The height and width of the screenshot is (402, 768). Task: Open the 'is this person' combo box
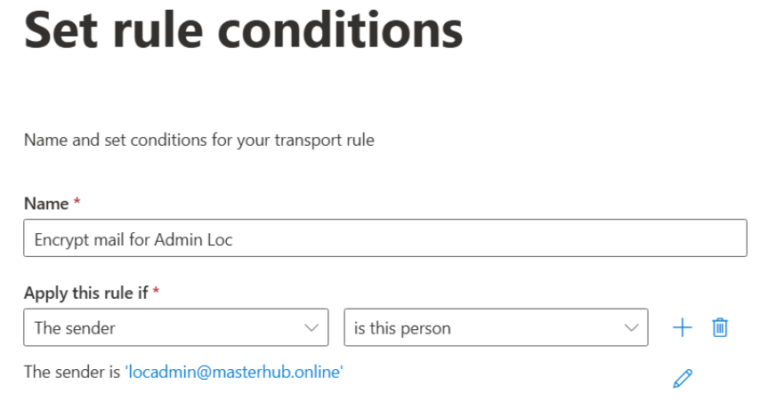coord(495,327)
